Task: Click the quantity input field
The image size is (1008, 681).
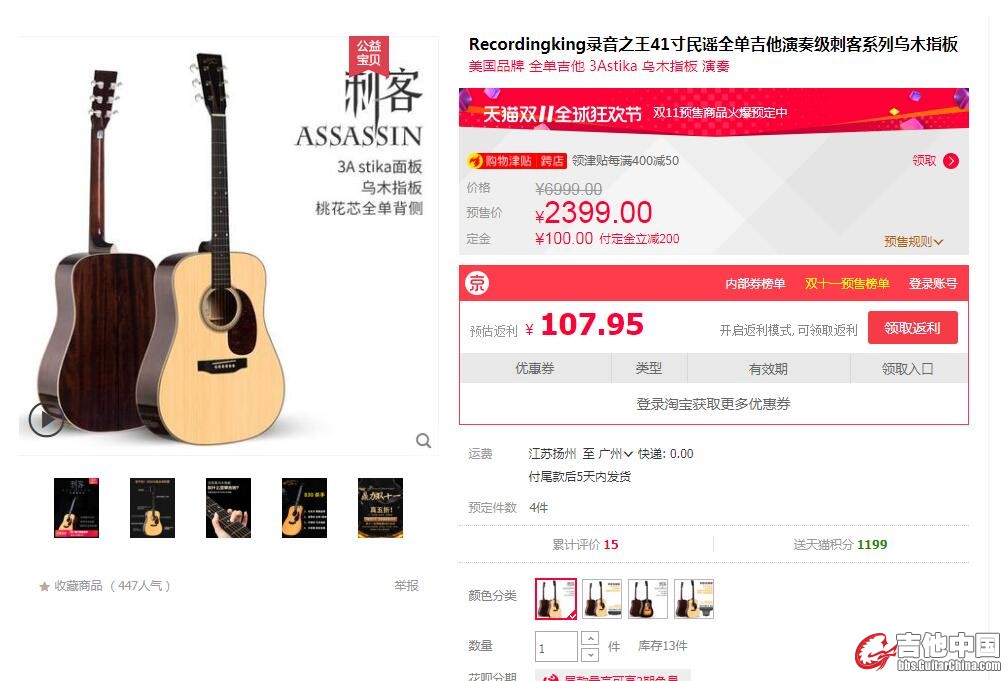Action: 556,647
